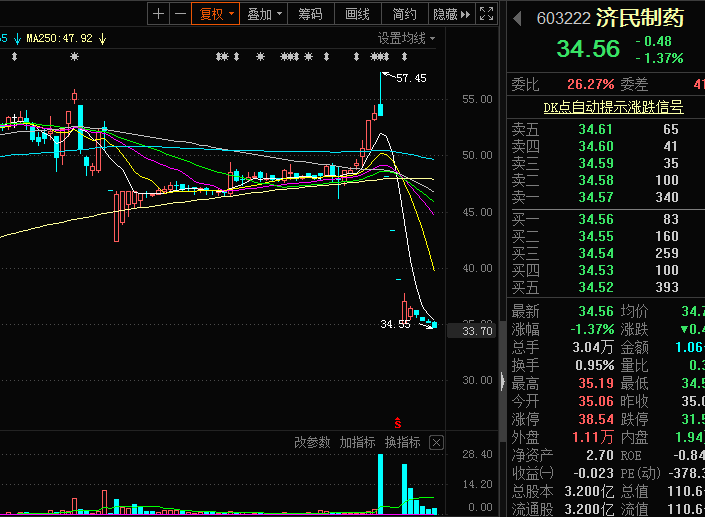Collapse right panel with splitter arrow
This screenshot has width=705, height=517.
503,381
